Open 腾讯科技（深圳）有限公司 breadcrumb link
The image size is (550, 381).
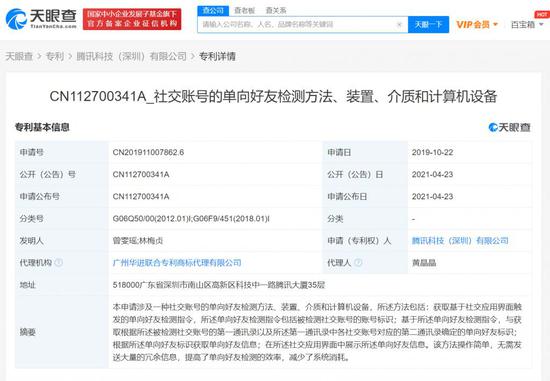[x=132, y=56]
